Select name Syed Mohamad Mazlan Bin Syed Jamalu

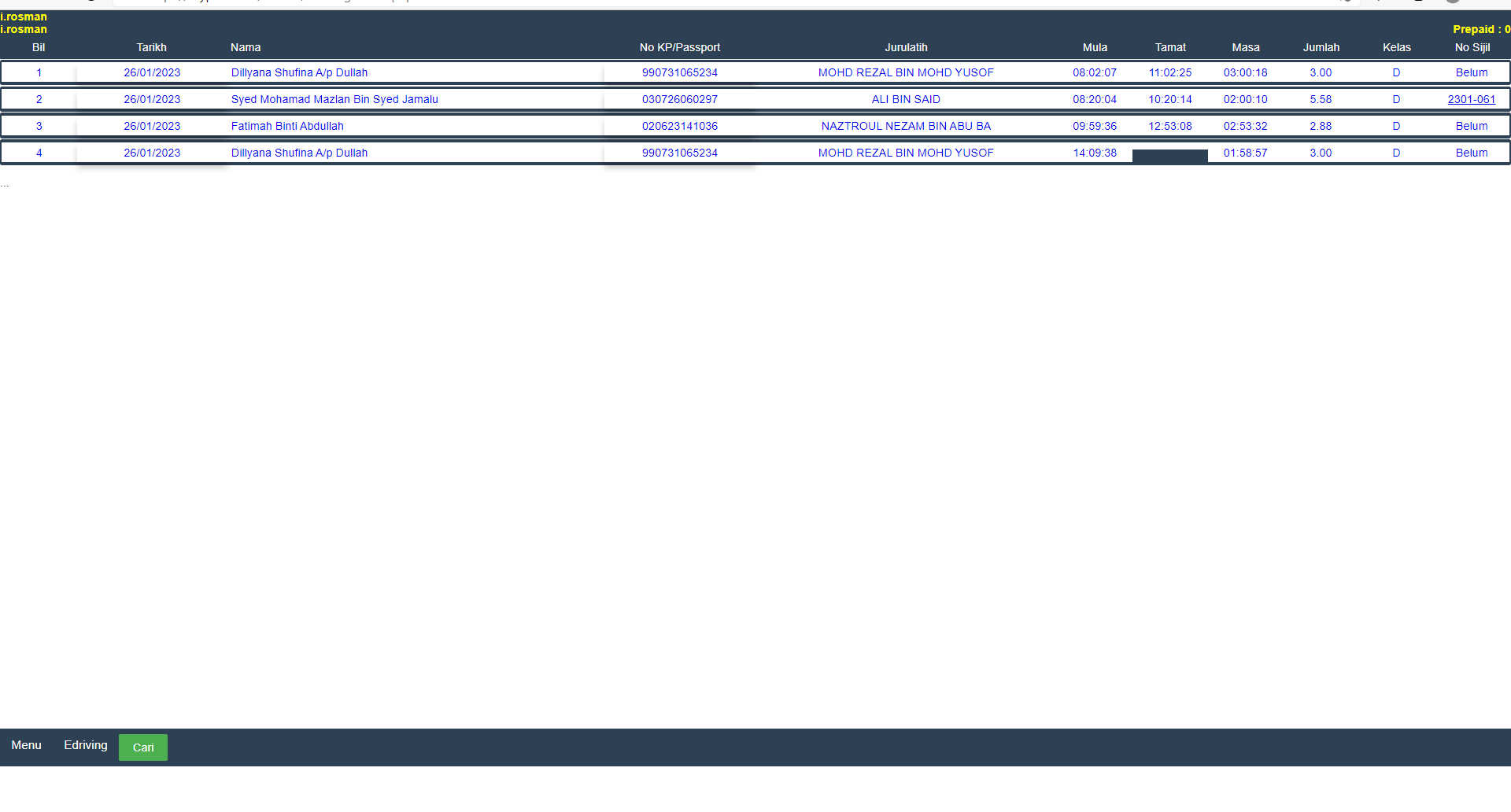[x=334, y=99]
